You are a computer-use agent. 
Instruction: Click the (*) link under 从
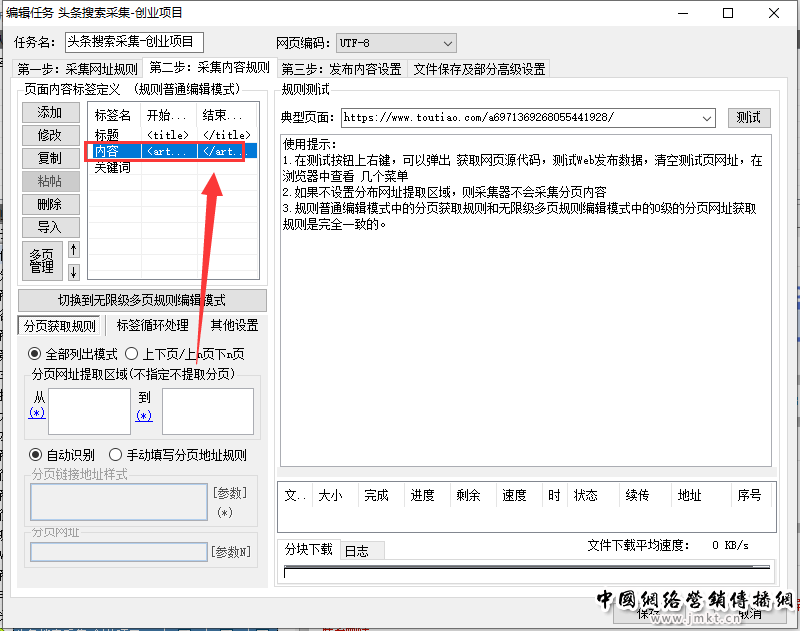point(37,413)
